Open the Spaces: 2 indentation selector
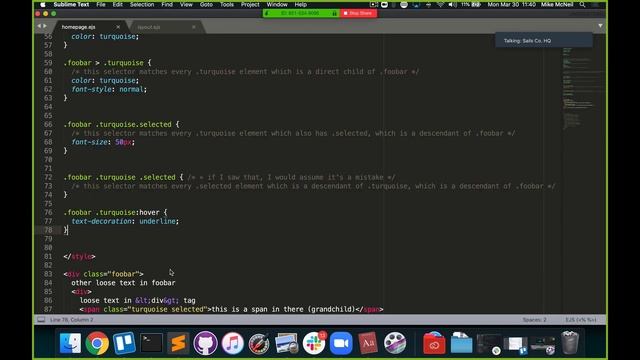 534,320
